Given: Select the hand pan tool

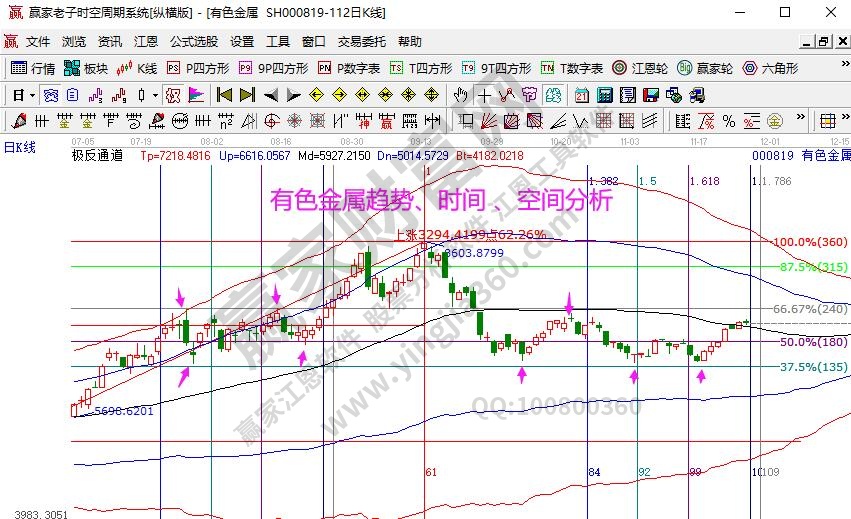Looking at the screenshot, I should [x=460, y=95].
